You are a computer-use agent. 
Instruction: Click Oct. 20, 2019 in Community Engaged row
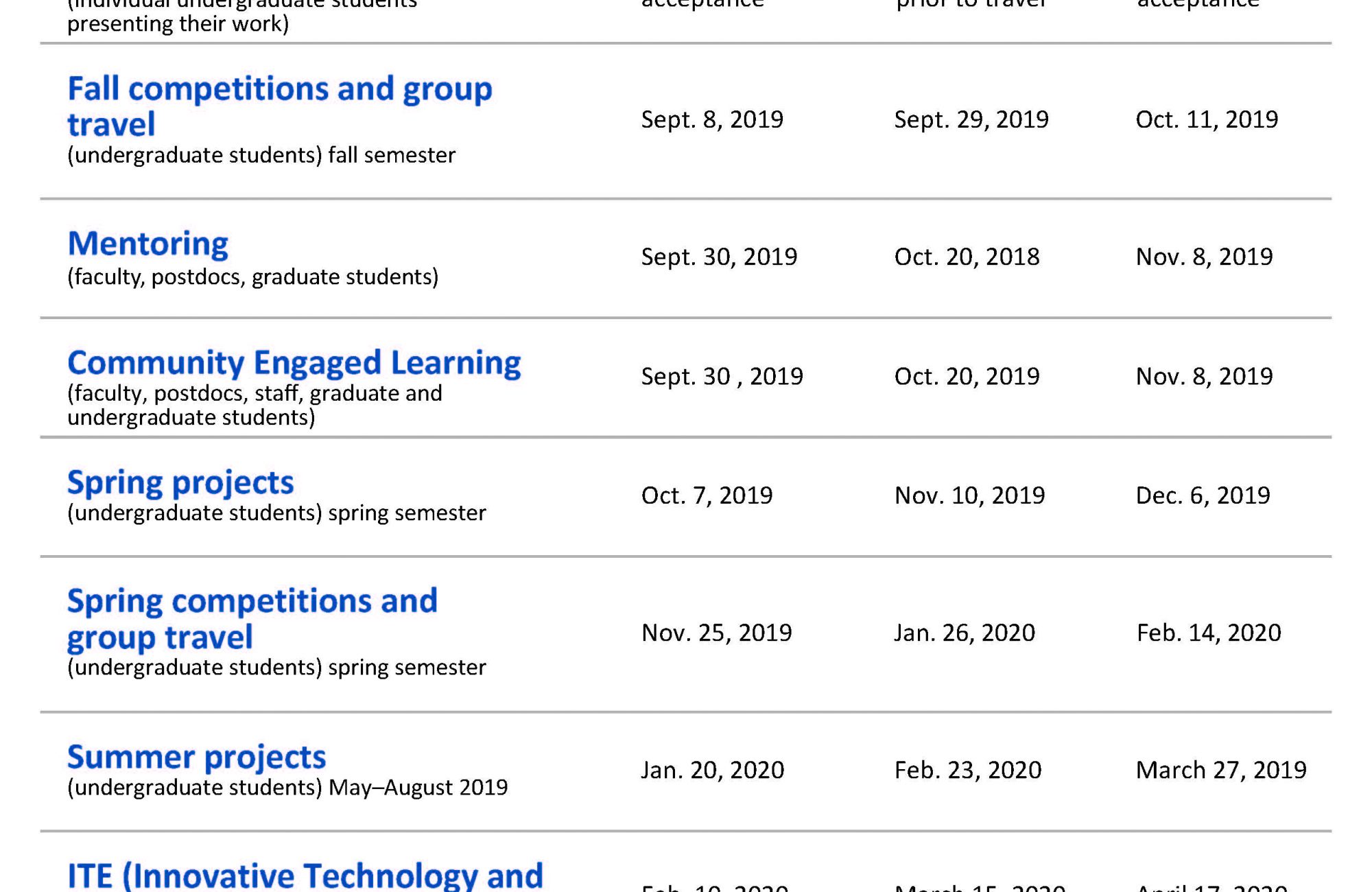967,377
